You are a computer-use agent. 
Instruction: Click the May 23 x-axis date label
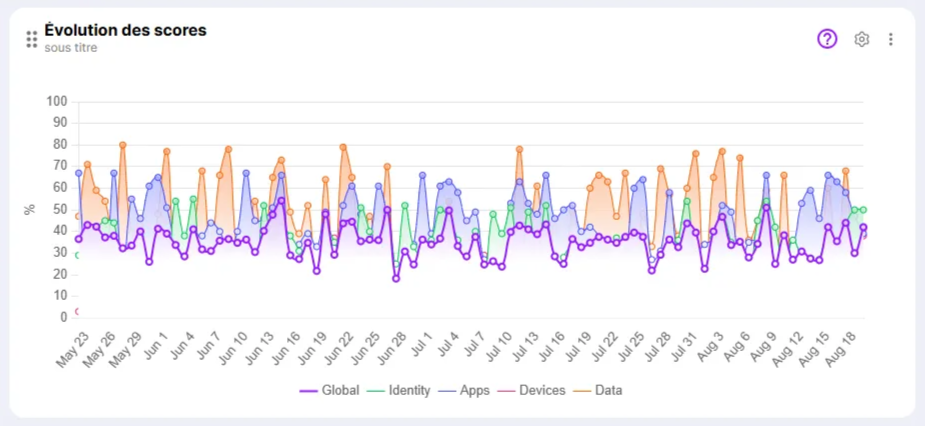click(72, 349)
